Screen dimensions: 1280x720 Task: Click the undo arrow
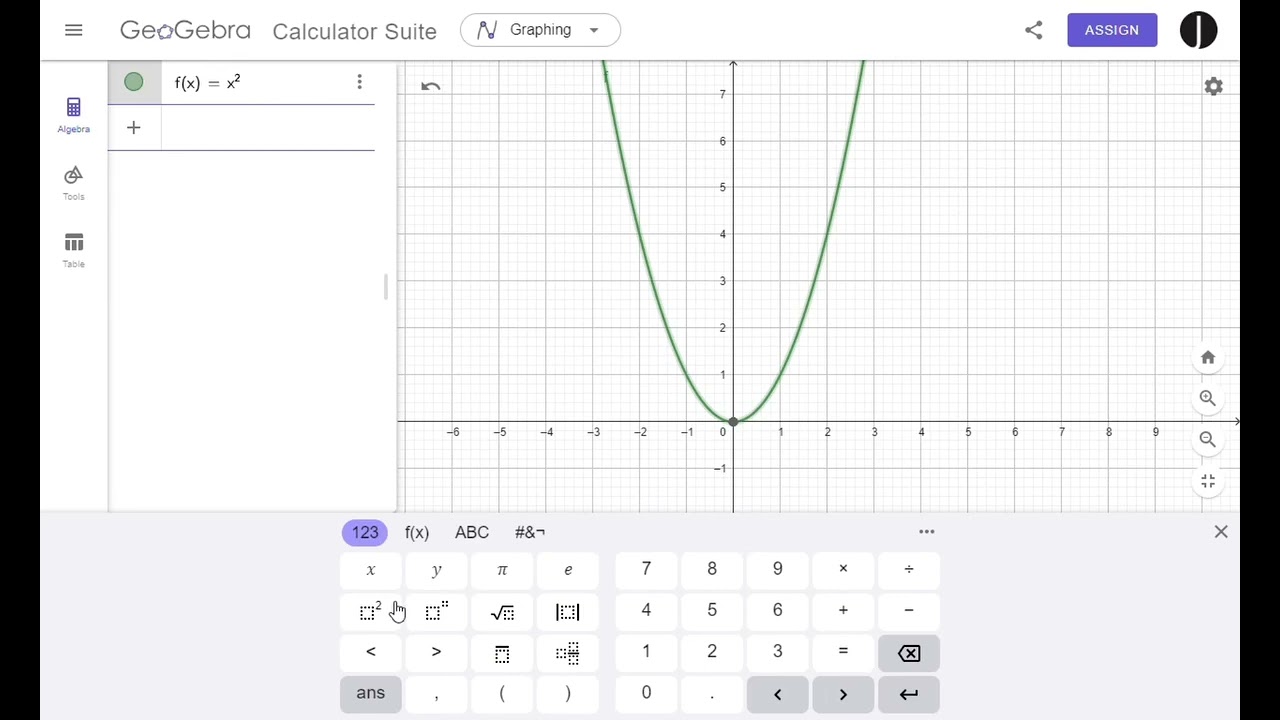click(x=430, y=86)
